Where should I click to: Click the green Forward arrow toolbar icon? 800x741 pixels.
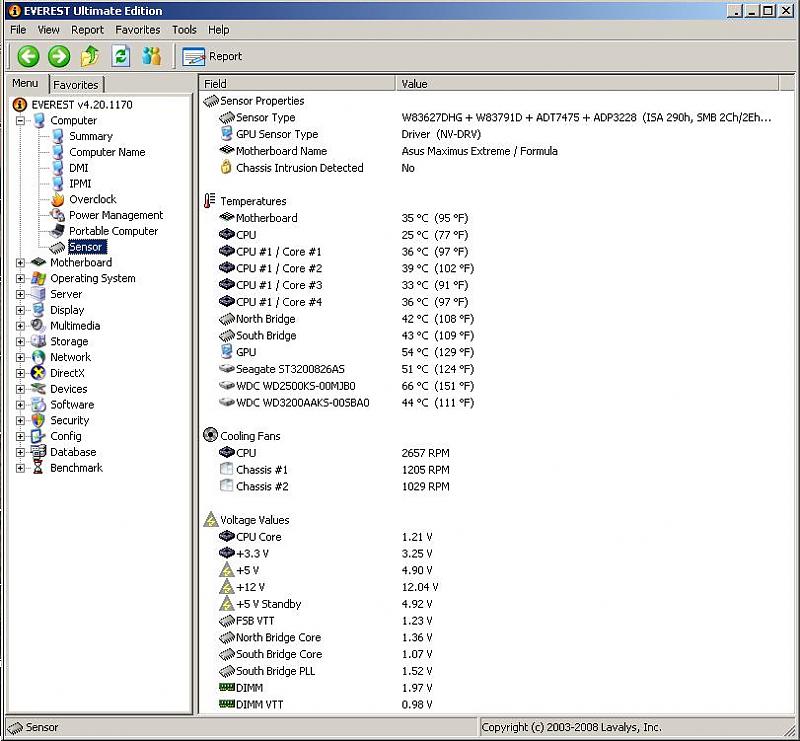coord(59,56)
